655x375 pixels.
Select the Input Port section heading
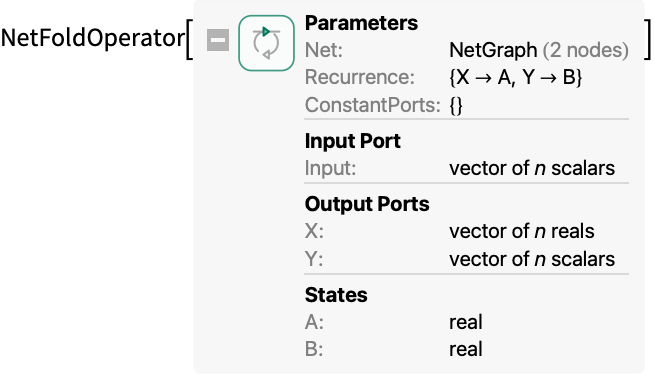353,141
